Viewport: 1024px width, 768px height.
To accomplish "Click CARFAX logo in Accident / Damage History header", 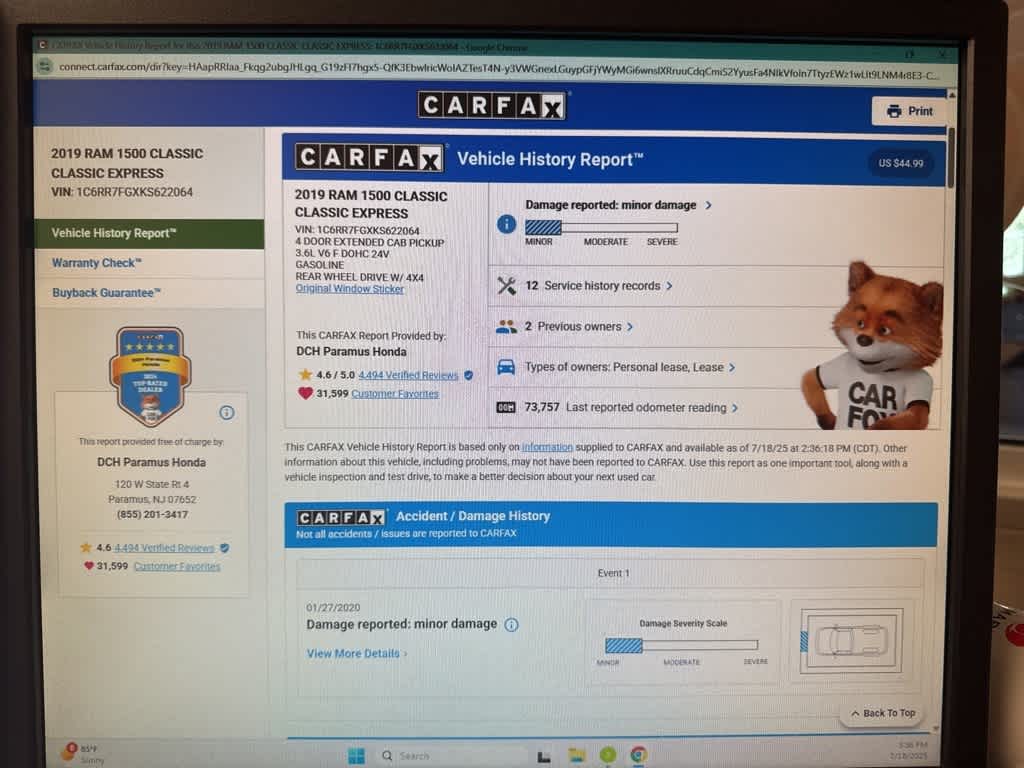I will click(341, 518).
